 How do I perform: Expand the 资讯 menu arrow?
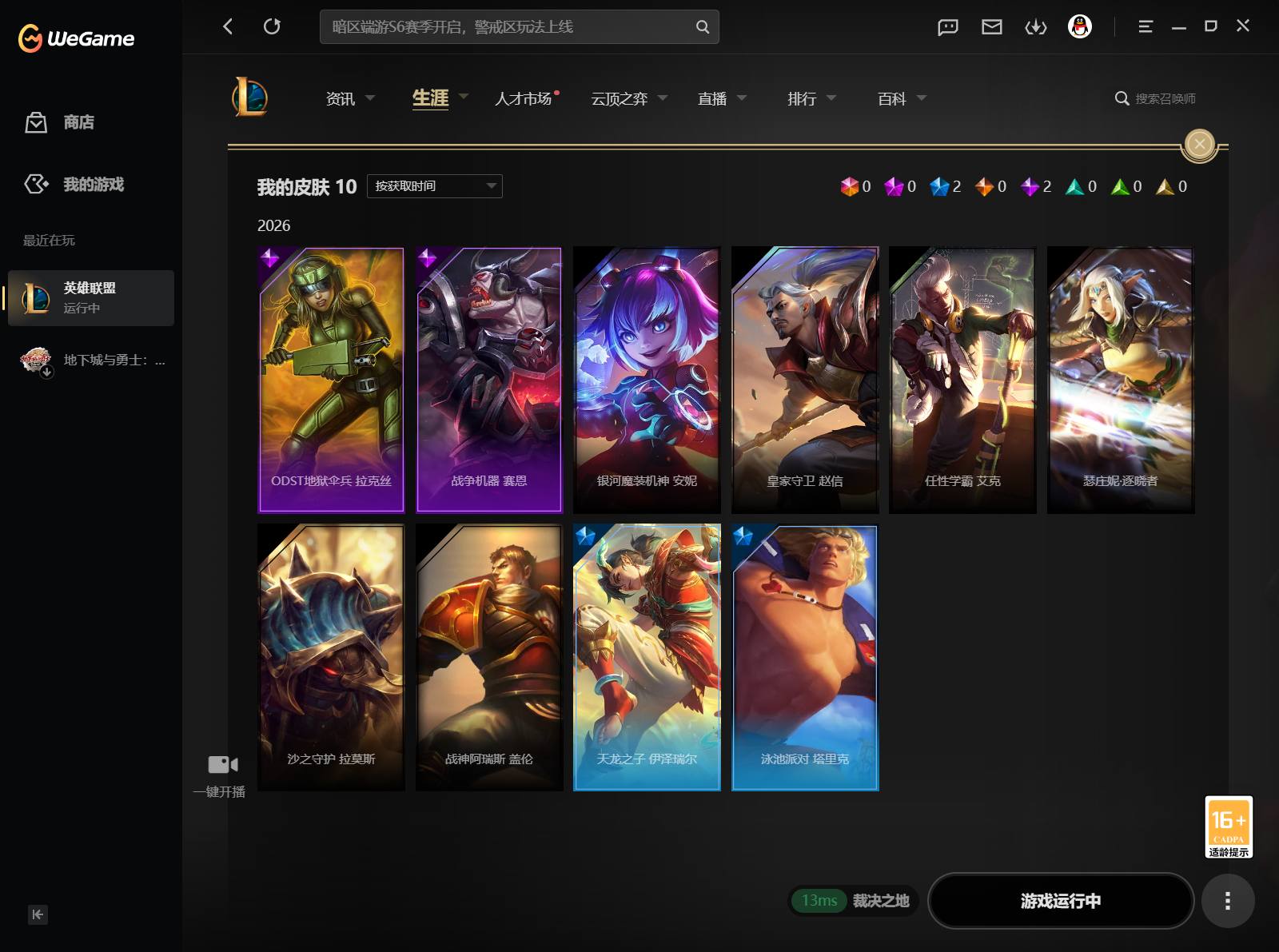(x=370, y=98)
